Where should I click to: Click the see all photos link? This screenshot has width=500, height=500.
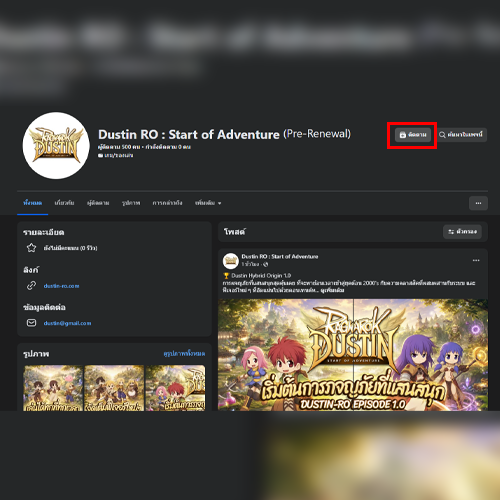tap(184, 353)
